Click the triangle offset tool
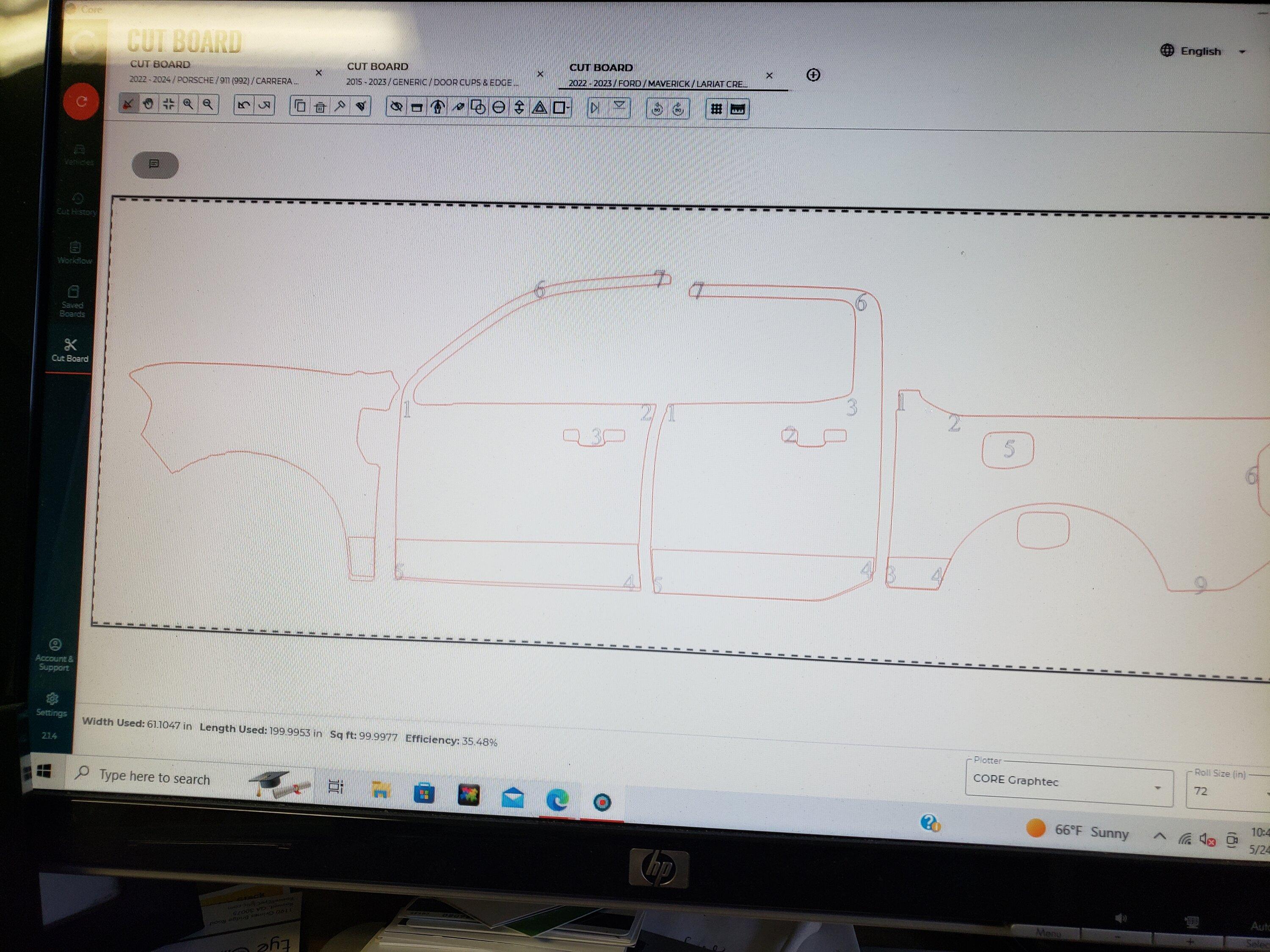The image size is (1270, 952). point(539,107)
